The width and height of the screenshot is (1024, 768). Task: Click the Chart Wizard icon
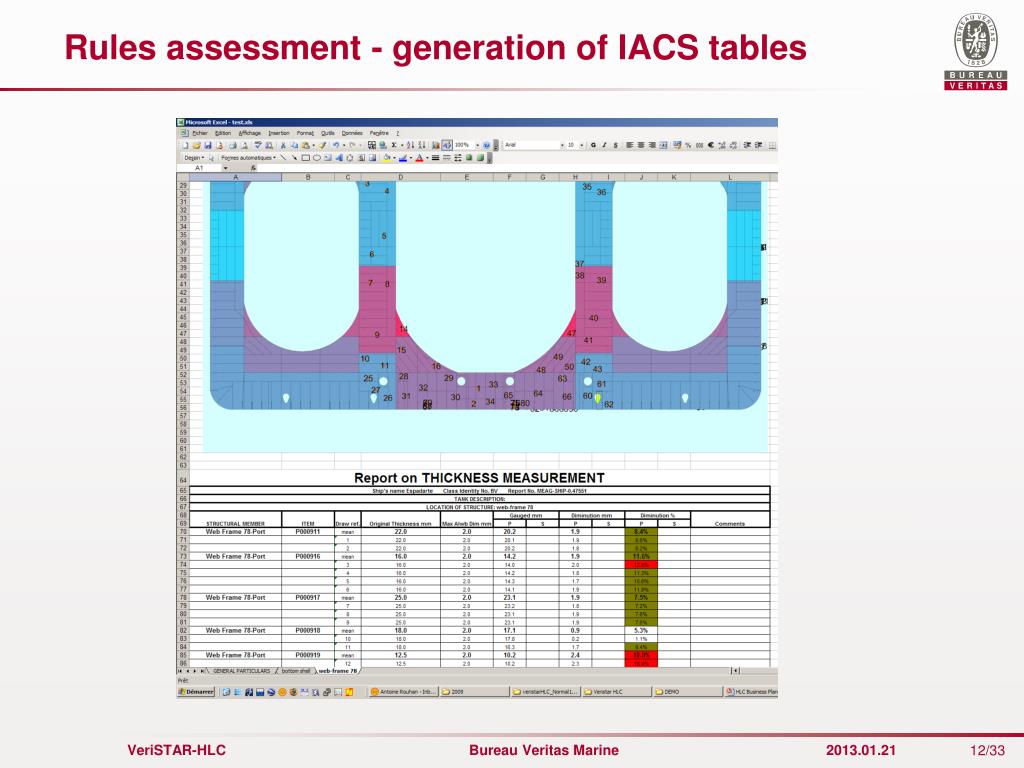pos(436,145)
